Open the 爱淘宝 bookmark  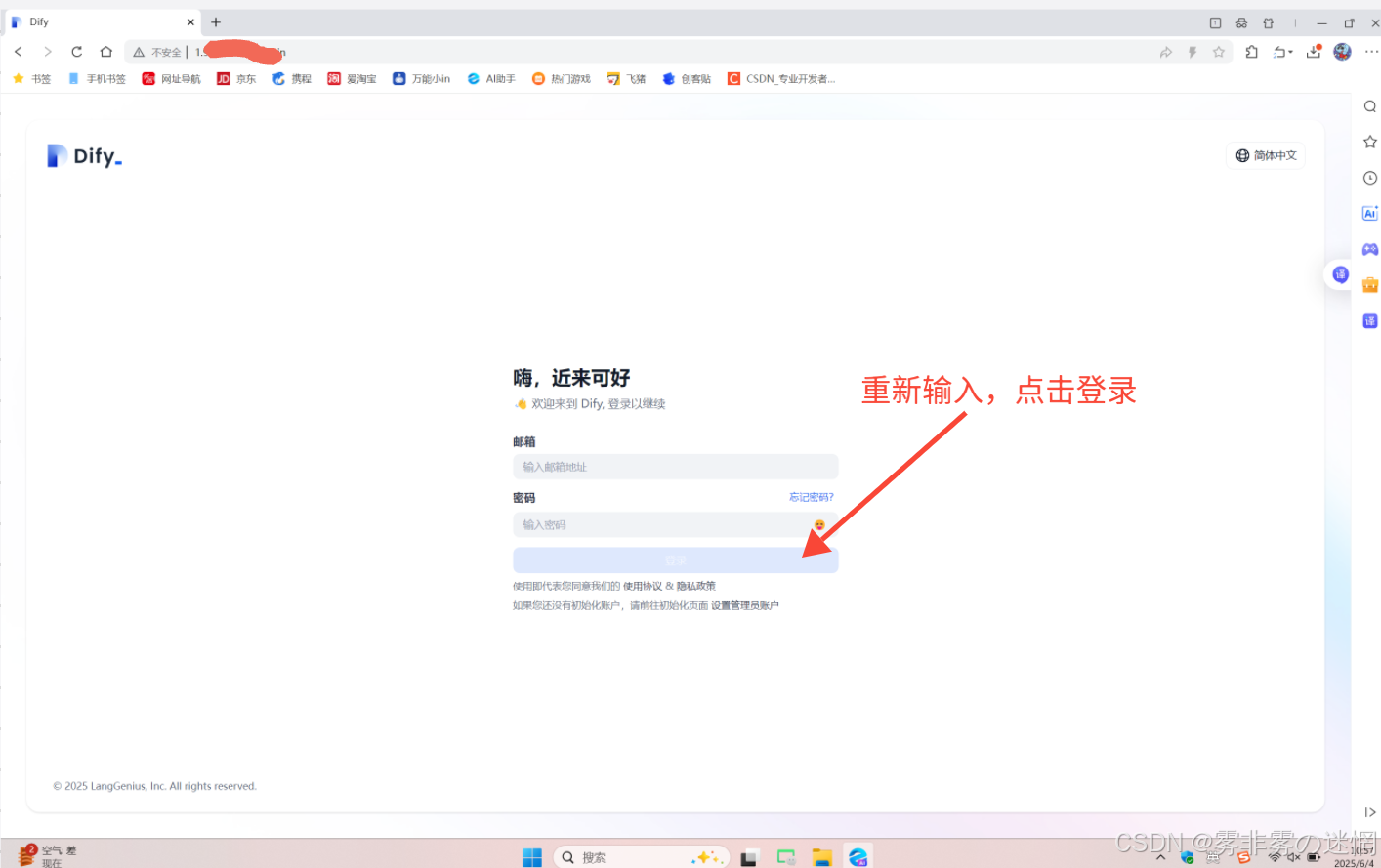[352, 79]
